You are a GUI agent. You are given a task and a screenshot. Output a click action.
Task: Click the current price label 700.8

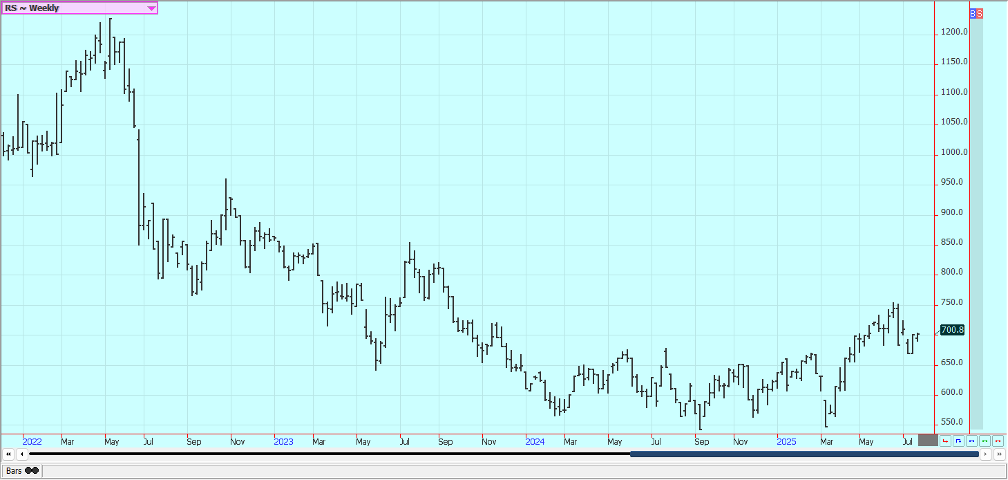click(952, 330)
